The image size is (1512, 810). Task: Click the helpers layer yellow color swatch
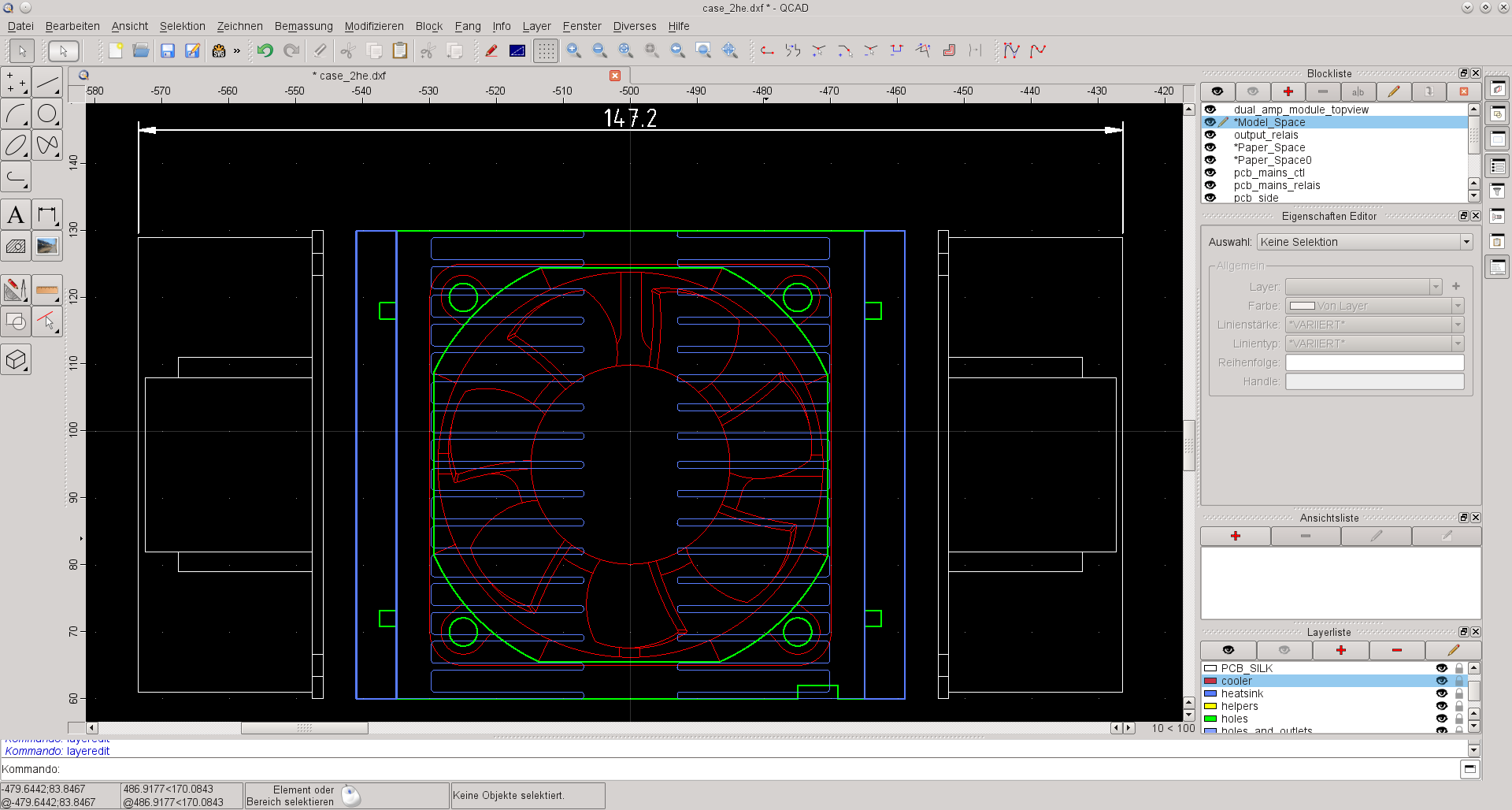[x=1210, y=706]
